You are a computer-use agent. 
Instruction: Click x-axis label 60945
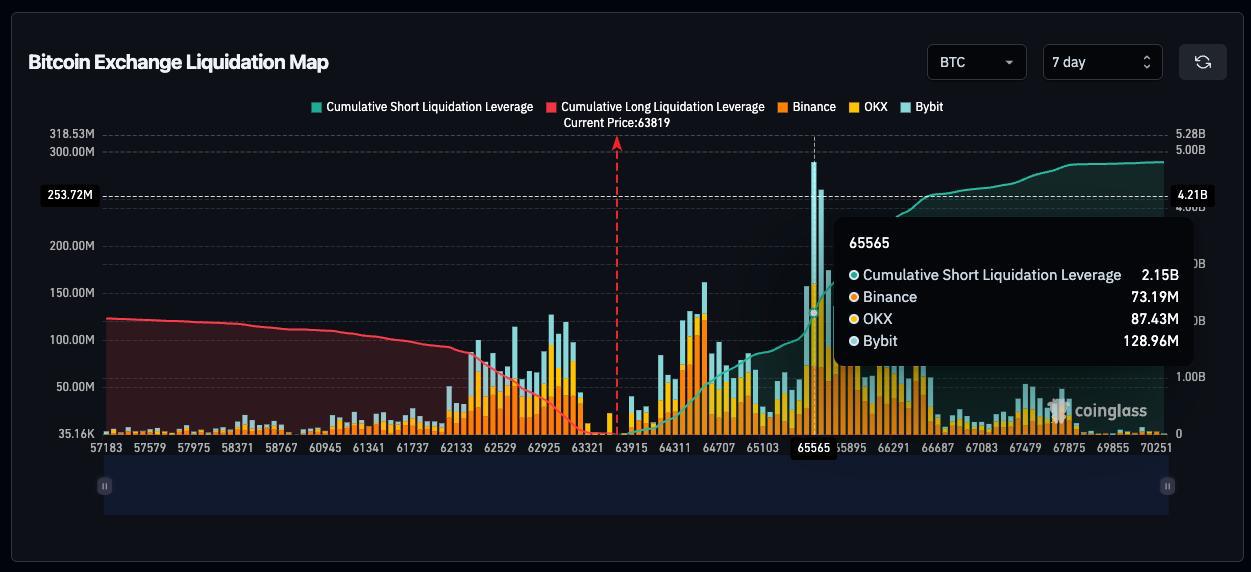click(325, 448)
